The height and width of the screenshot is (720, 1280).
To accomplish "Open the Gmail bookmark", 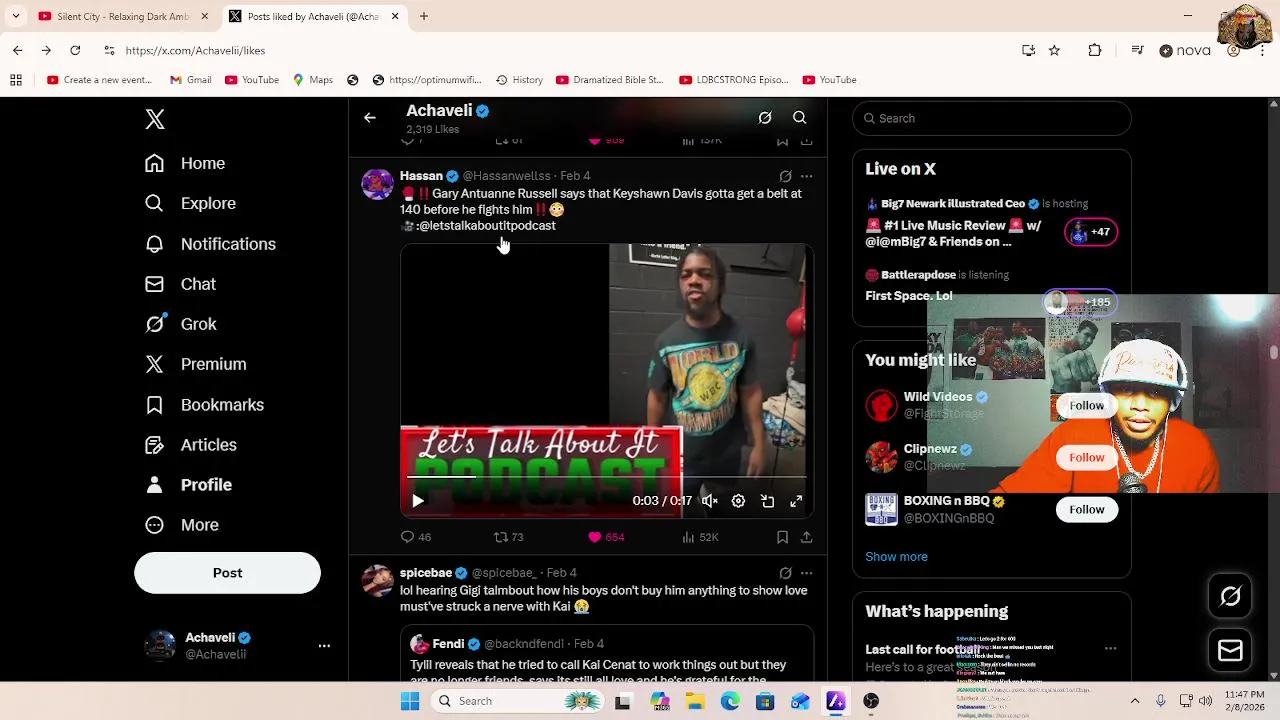I will coord(190,80).
